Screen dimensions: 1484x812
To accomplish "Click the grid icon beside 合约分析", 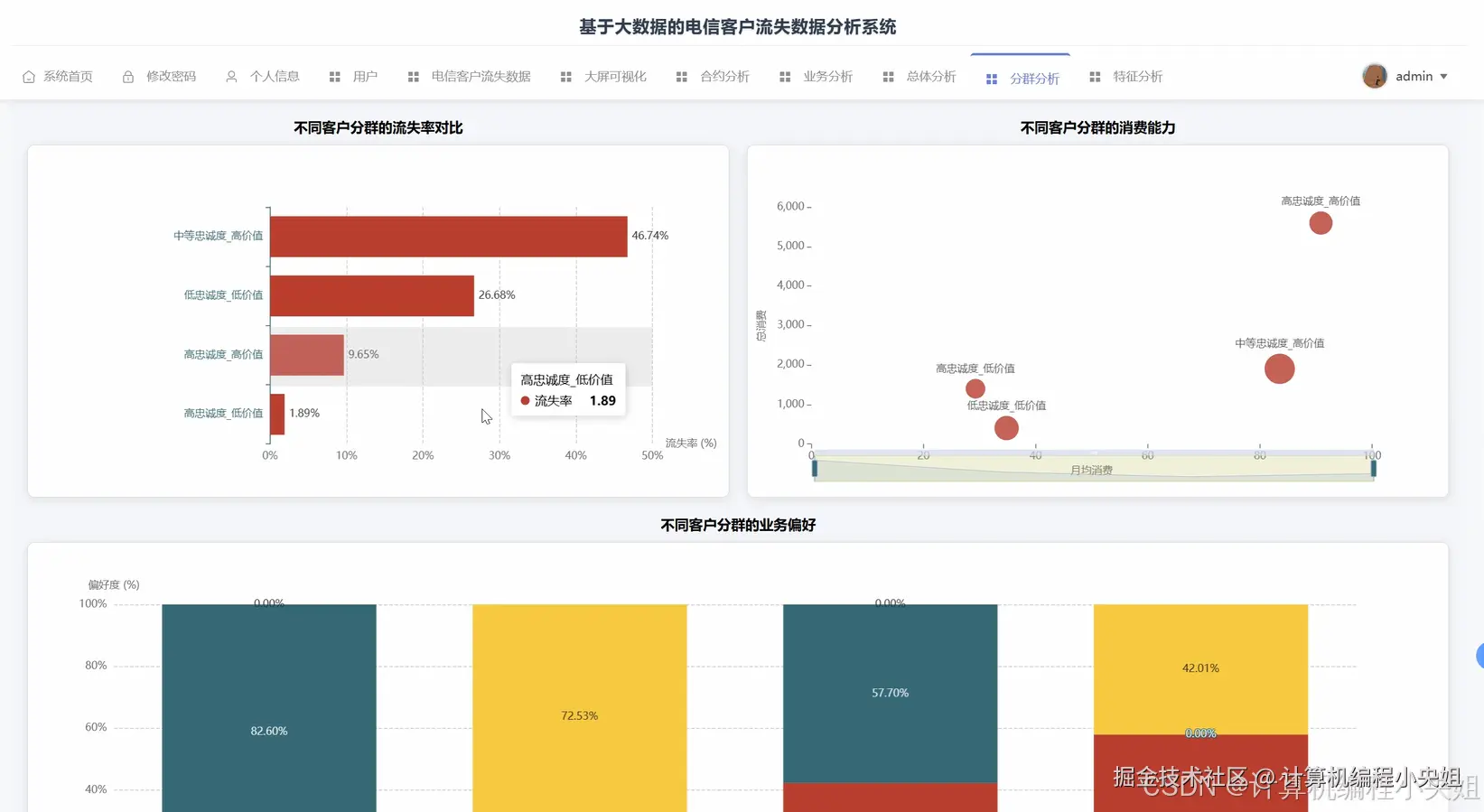I will coord(682,77).
